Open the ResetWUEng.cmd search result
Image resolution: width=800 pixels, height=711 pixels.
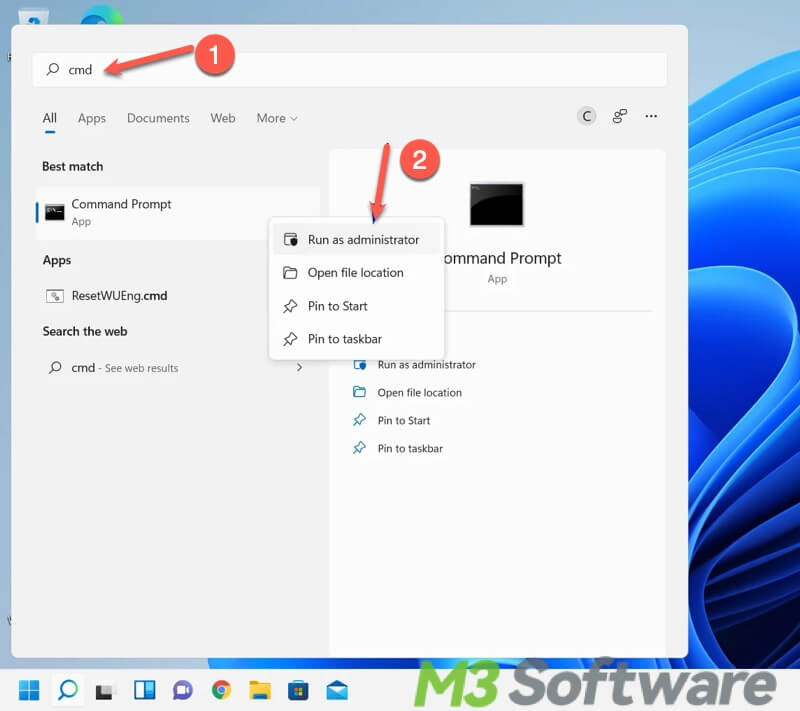pyautogui.click(x=119, y=296)
